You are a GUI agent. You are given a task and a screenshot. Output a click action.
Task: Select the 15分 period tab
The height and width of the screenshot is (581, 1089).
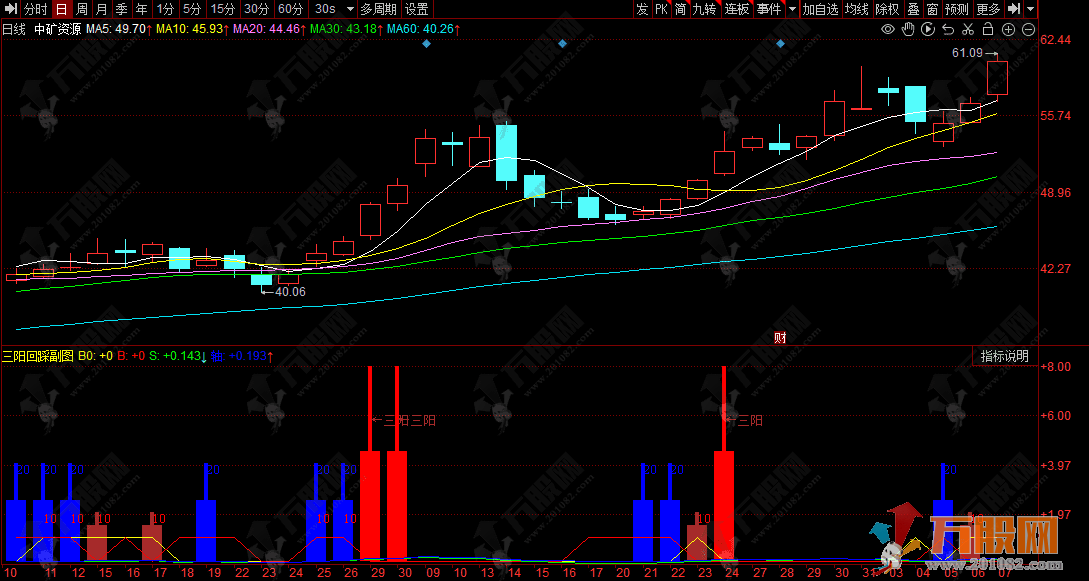(x=222, y=9)
